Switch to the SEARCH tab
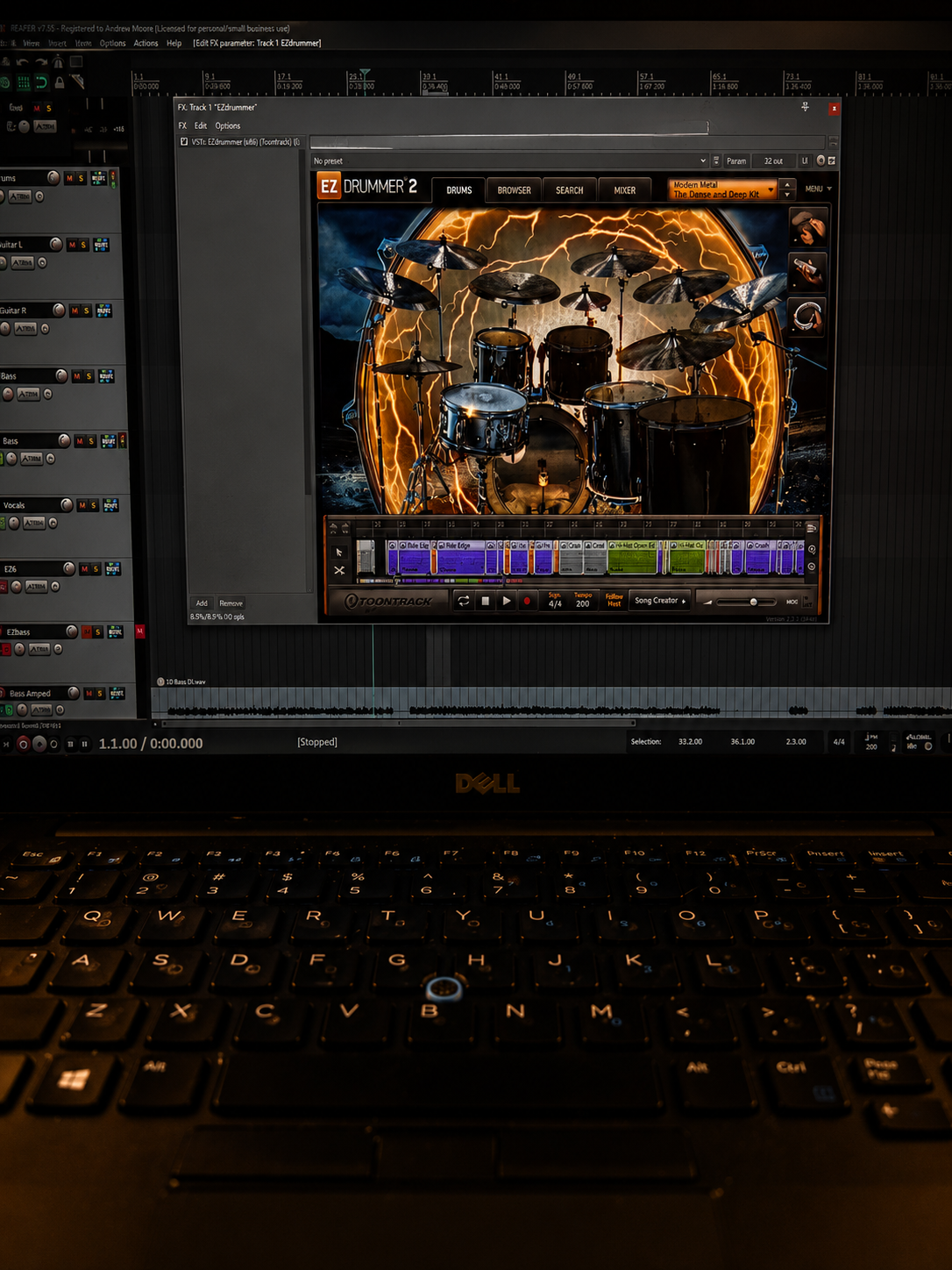 [x=569, y=190]
